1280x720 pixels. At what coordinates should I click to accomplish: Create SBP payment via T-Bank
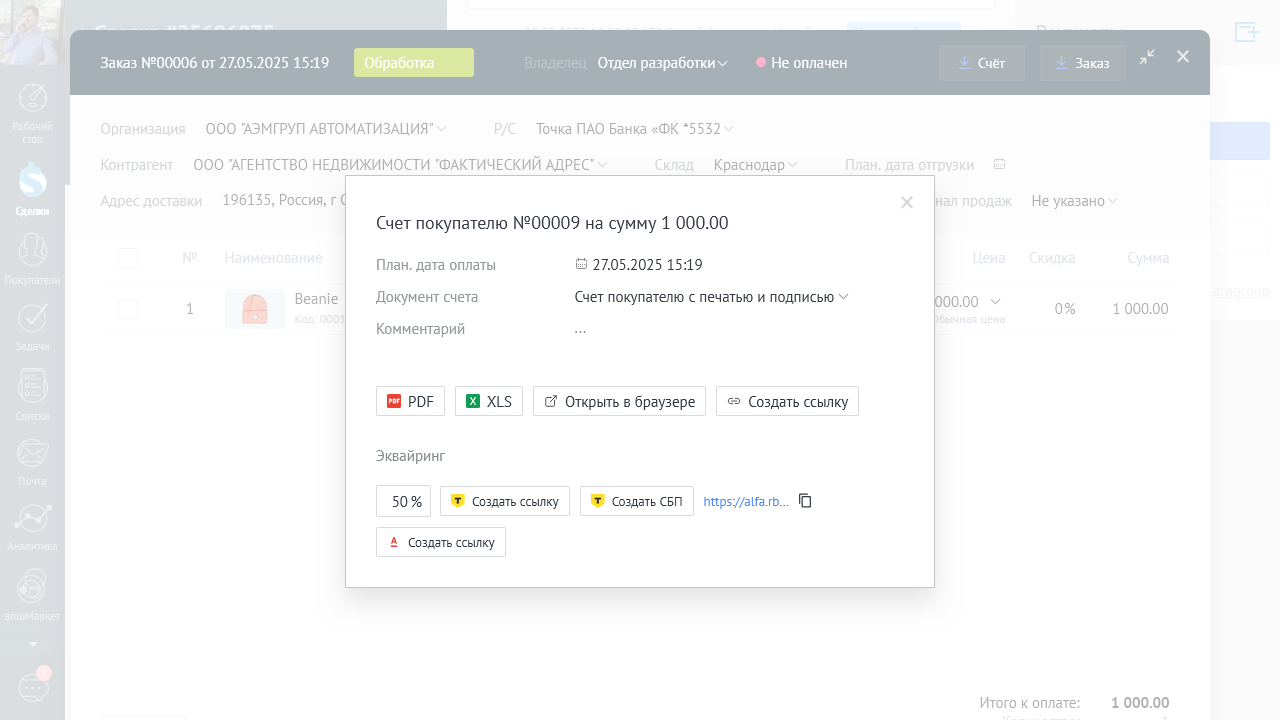point(637,501)
